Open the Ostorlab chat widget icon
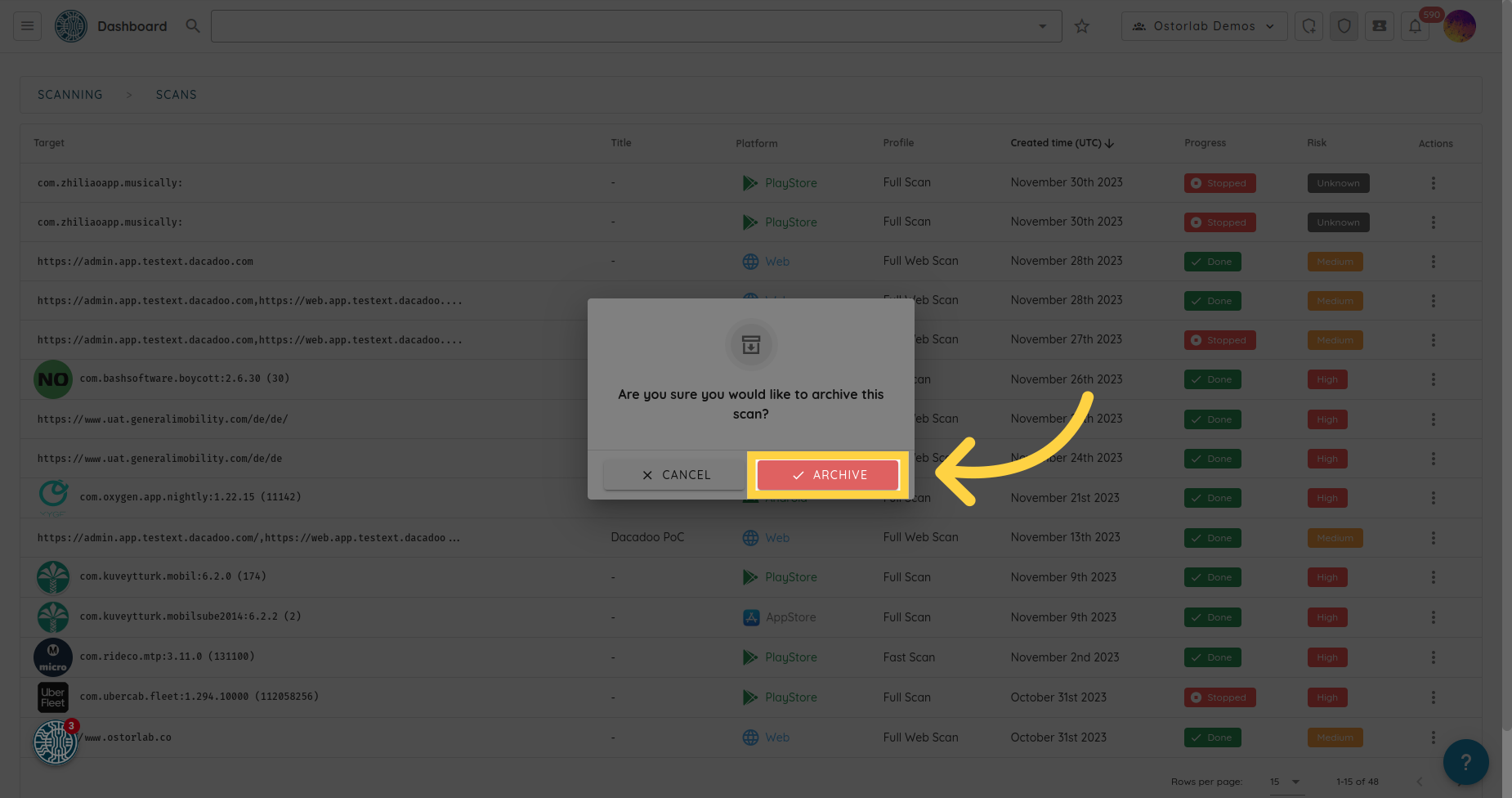 coord(55,742)
